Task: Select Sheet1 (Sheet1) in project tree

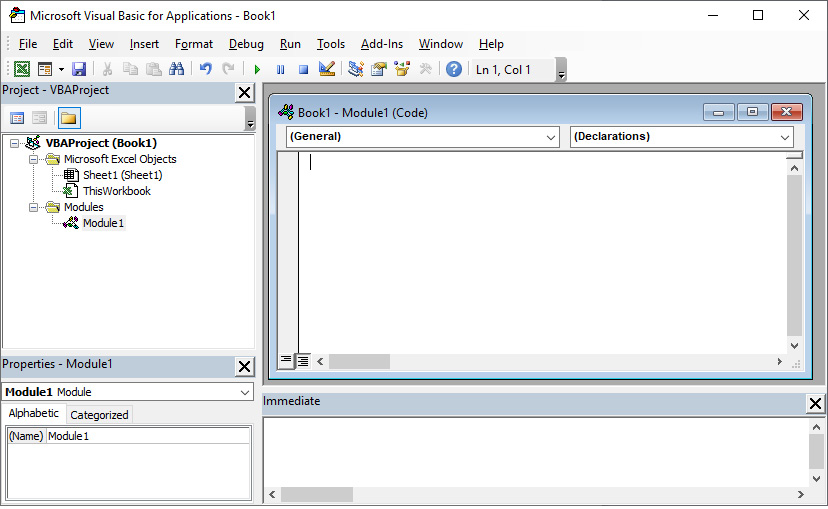Action: click(x=123, y=175)
